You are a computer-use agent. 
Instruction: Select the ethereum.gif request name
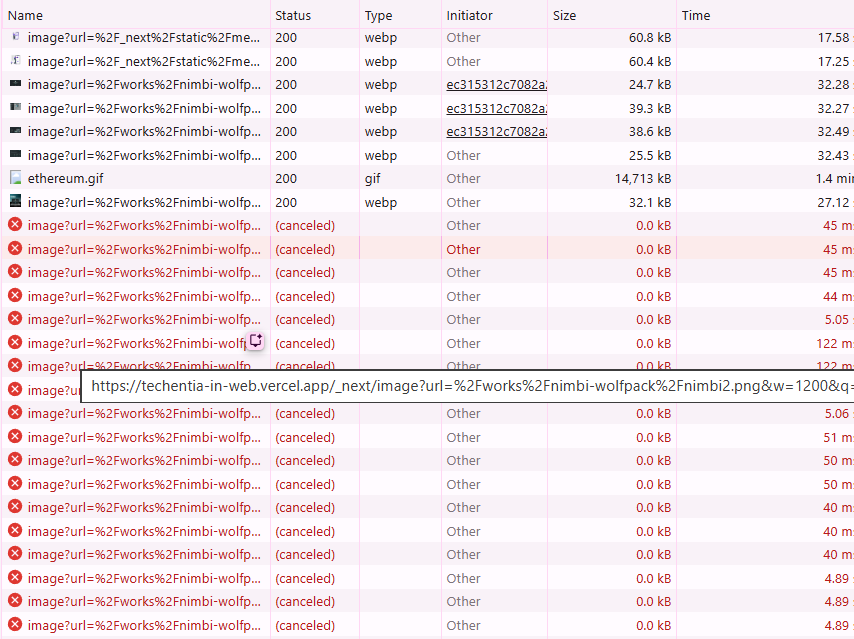(66, 178)
